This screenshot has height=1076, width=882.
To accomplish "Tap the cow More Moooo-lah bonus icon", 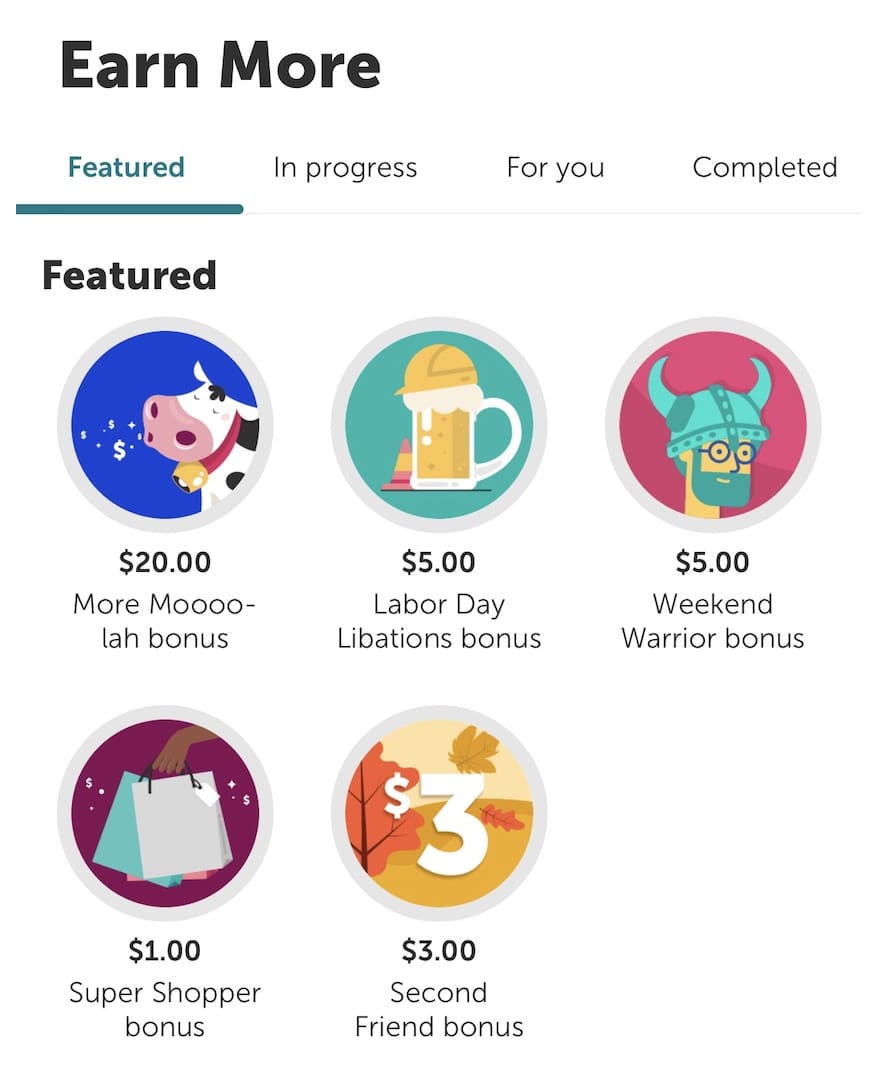I will pos(165,425).
